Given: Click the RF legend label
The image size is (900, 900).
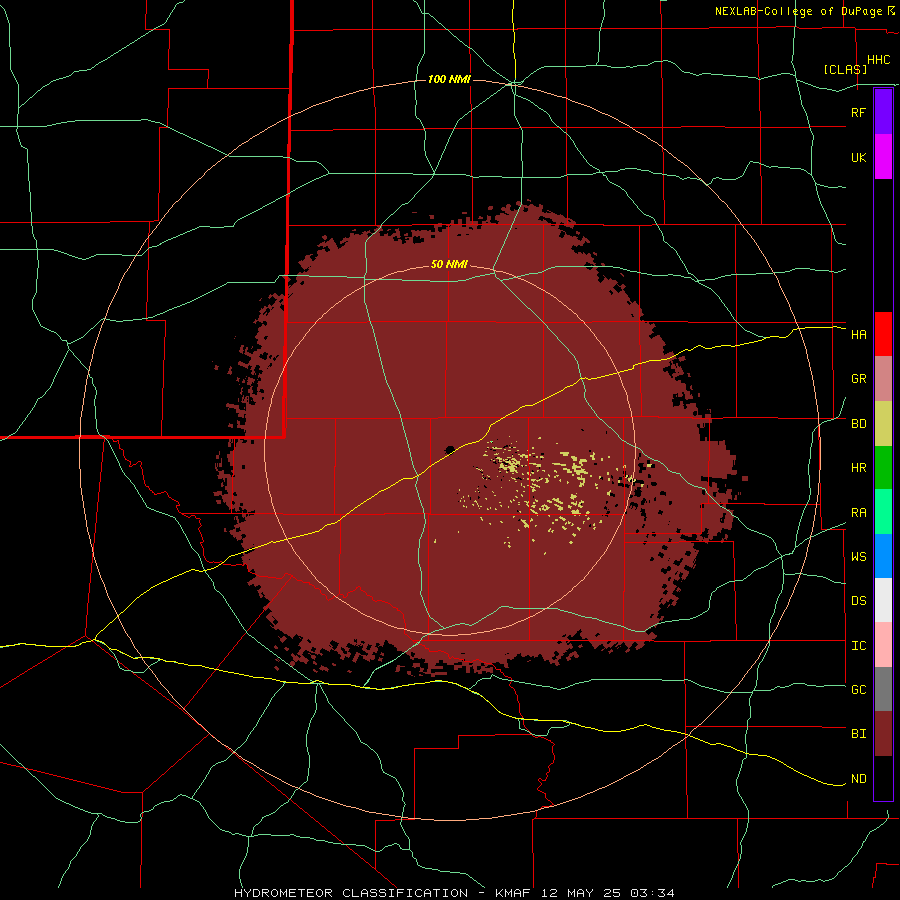Looking at the screenshot, I should 858,112.
